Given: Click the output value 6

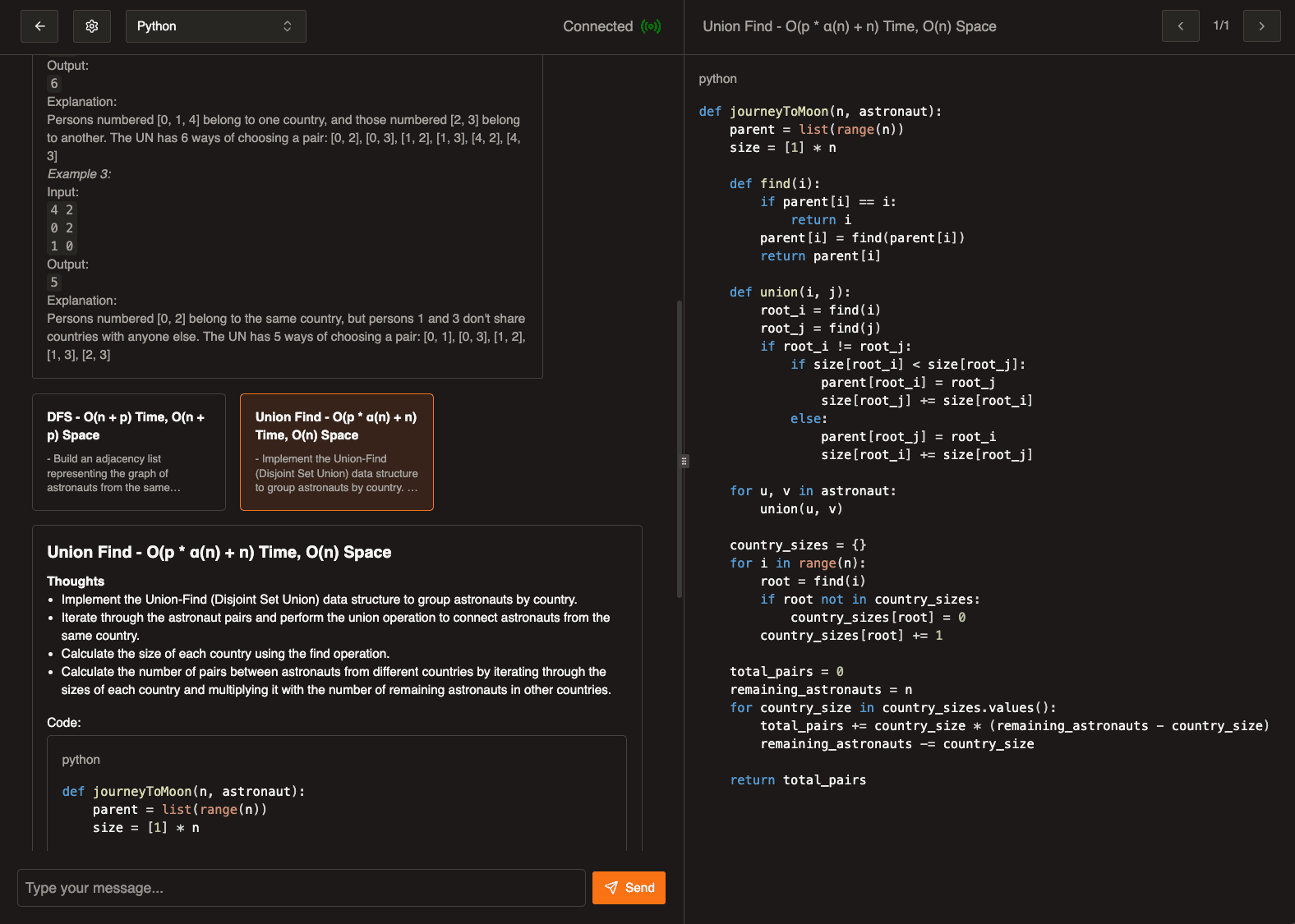Looking at the screenshot, I should (x=54, y=84).
